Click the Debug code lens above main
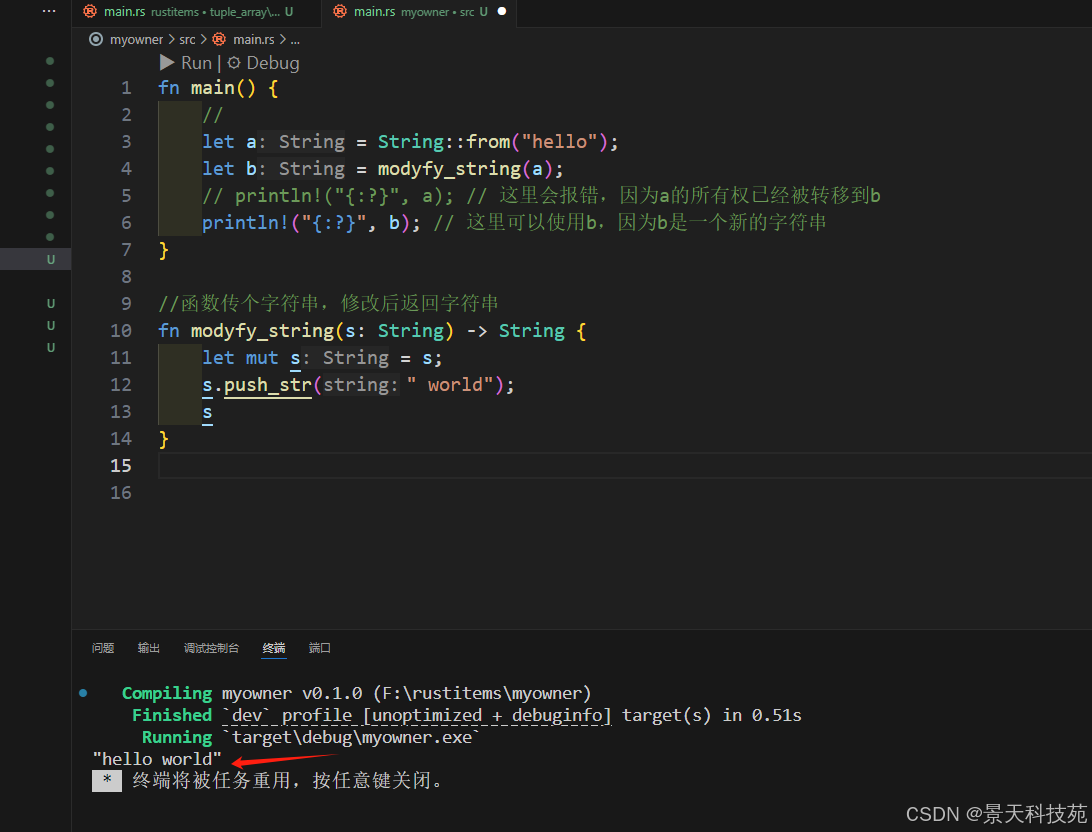 click(272, 63)
